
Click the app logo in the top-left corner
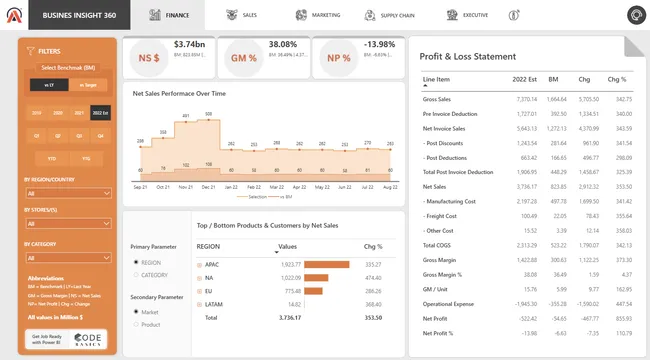(14, 15)
